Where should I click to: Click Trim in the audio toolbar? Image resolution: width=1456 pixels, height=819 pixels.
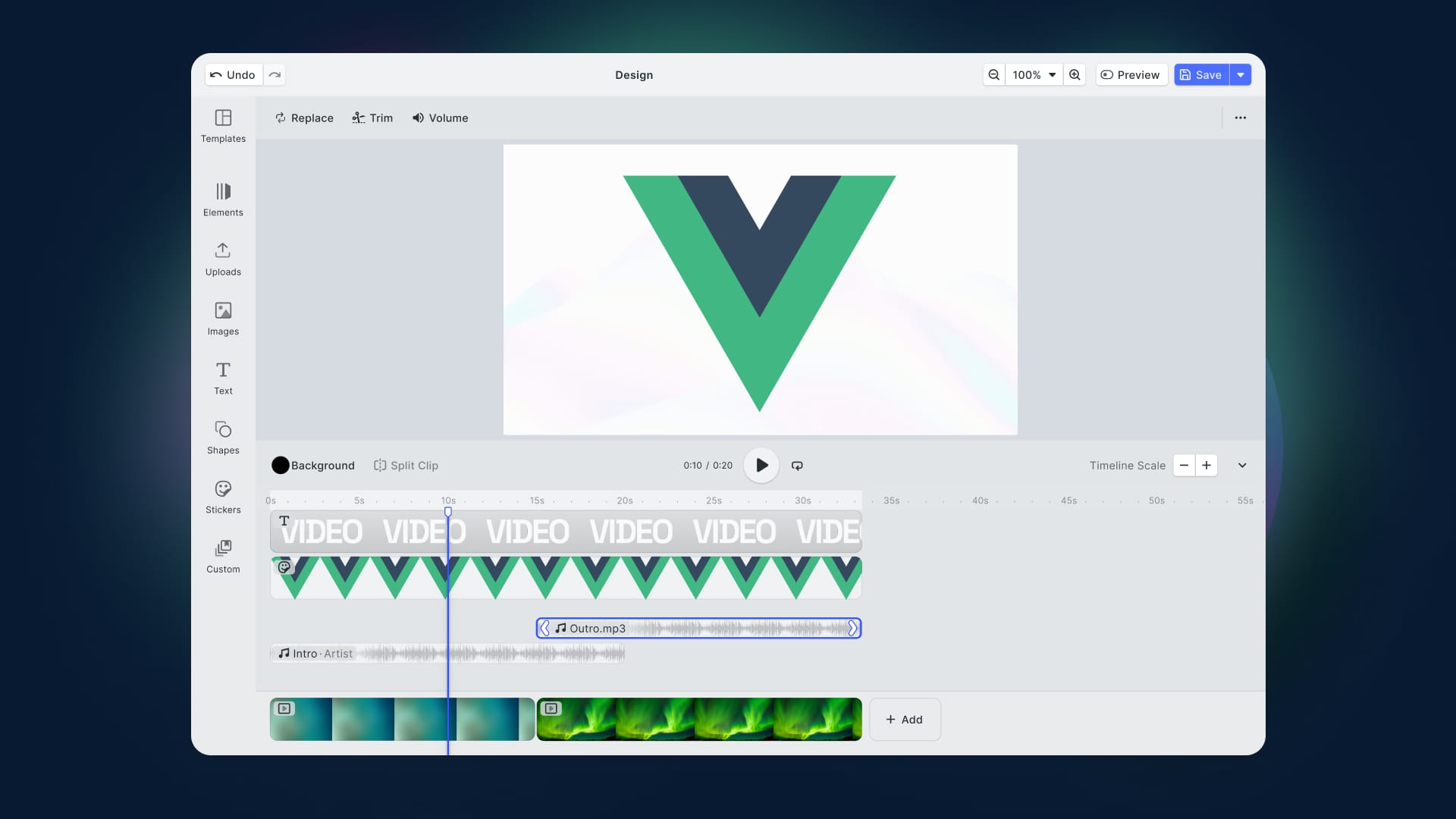372,118
